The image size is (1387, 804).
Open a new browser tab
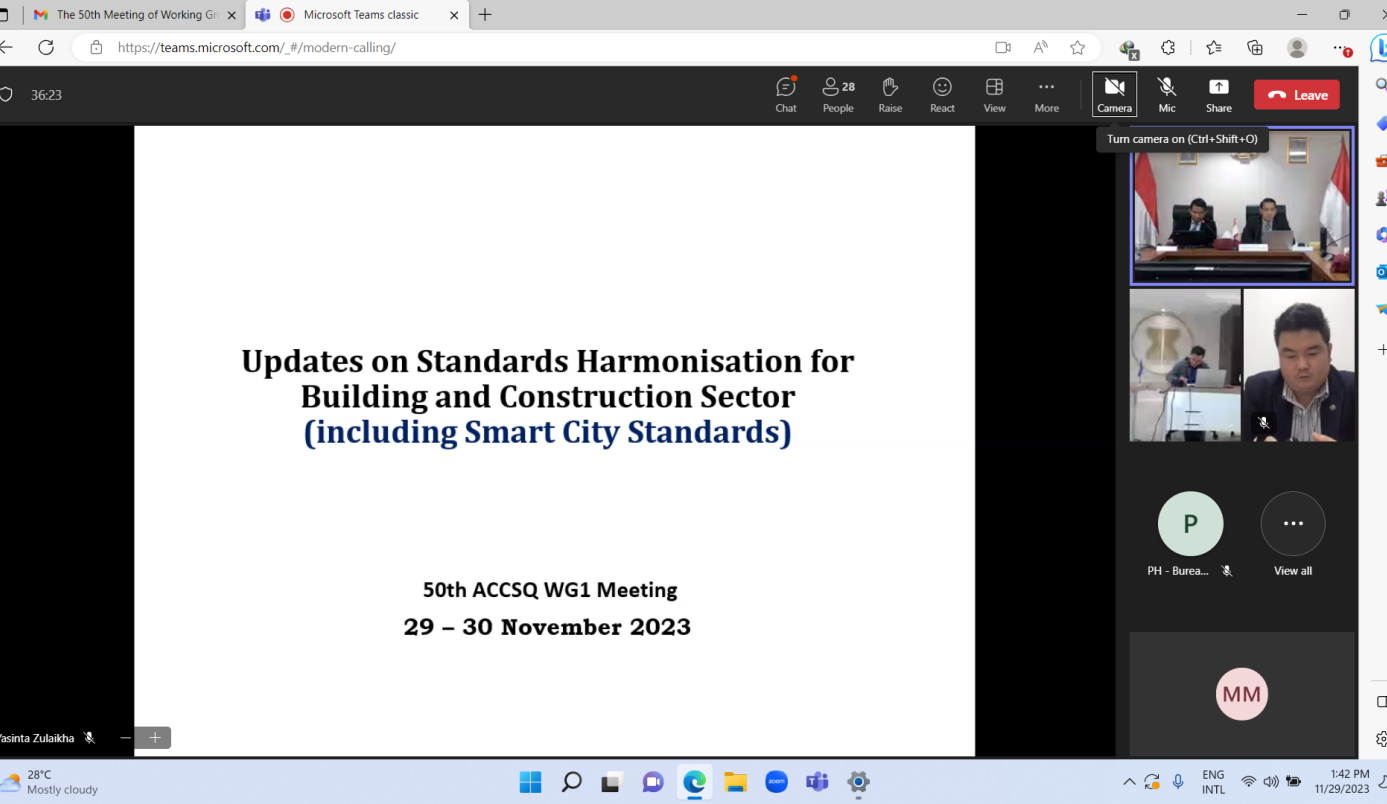tap(485, 15)
